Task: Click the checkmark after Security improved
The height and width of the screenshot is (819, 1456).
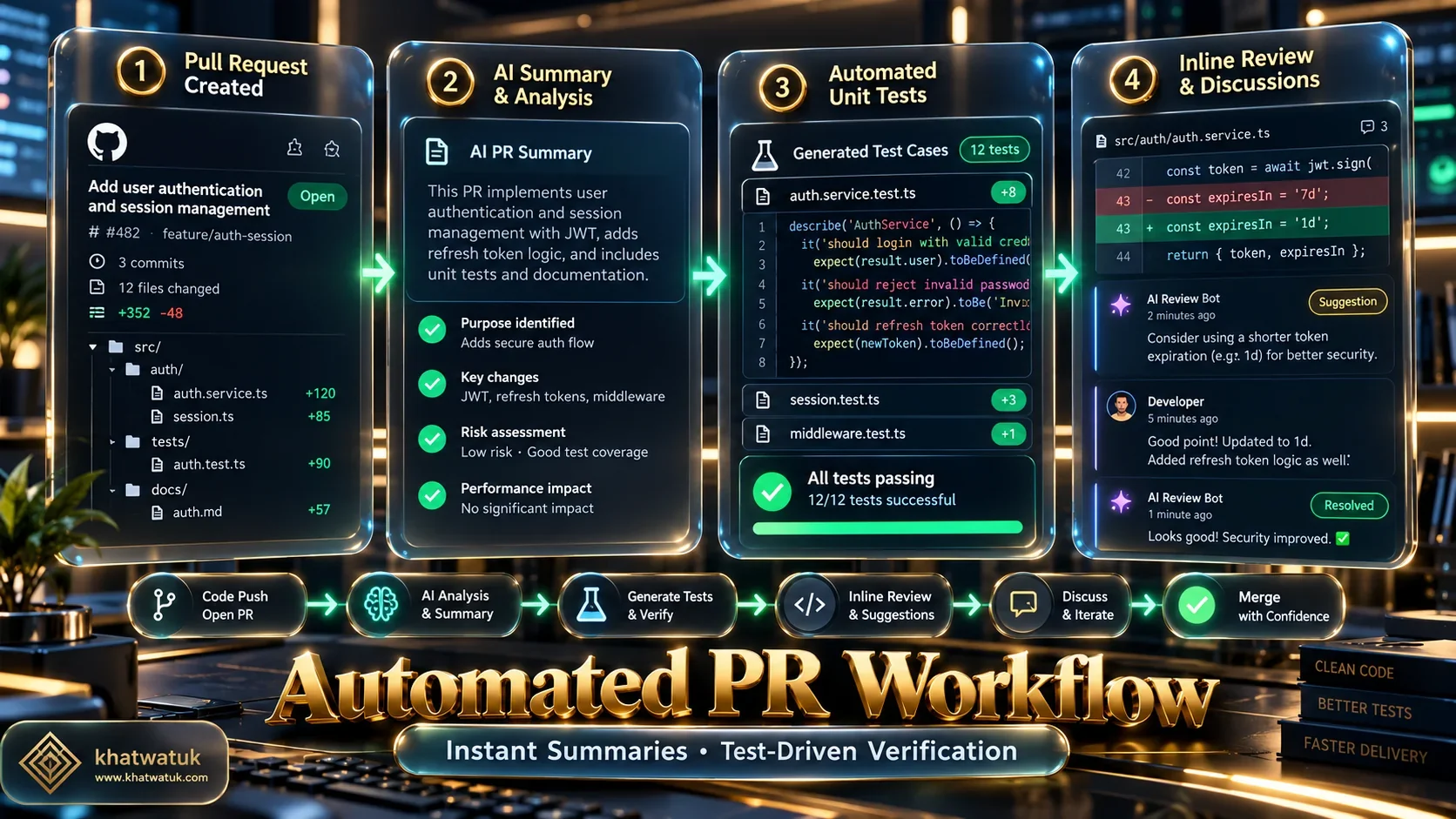Action: 1343,539
